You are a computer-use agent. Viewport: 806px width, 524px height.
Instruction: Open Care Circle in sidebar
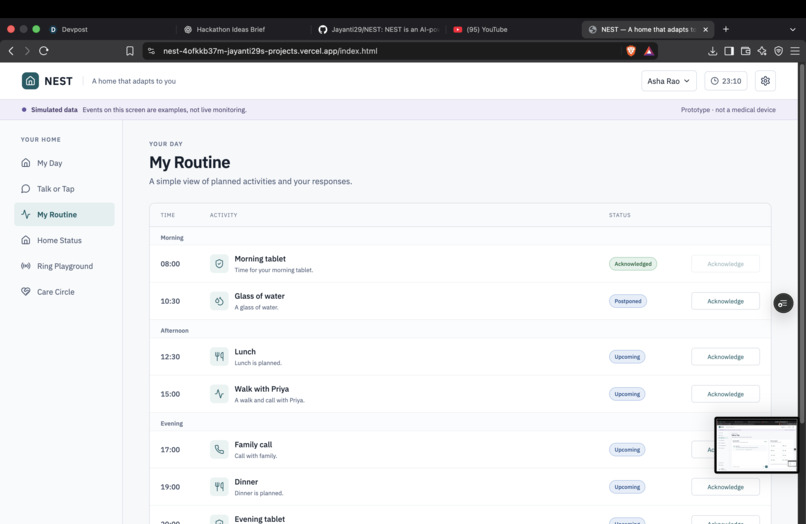(64, 292)
